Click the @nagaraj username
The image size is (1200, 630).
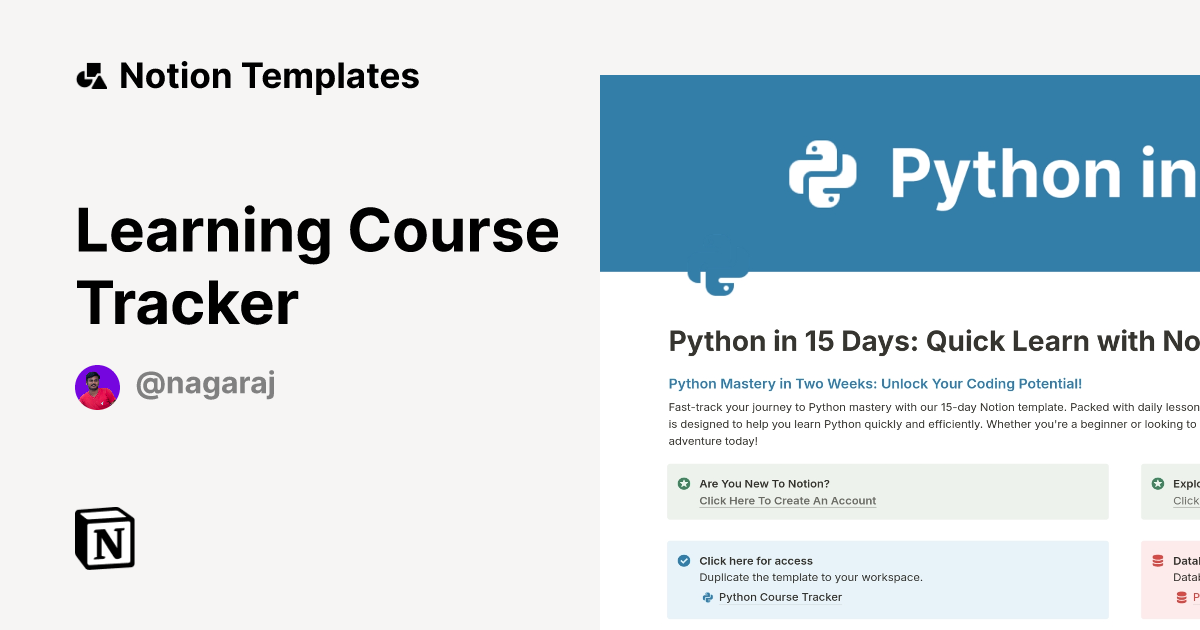[205, 384]
